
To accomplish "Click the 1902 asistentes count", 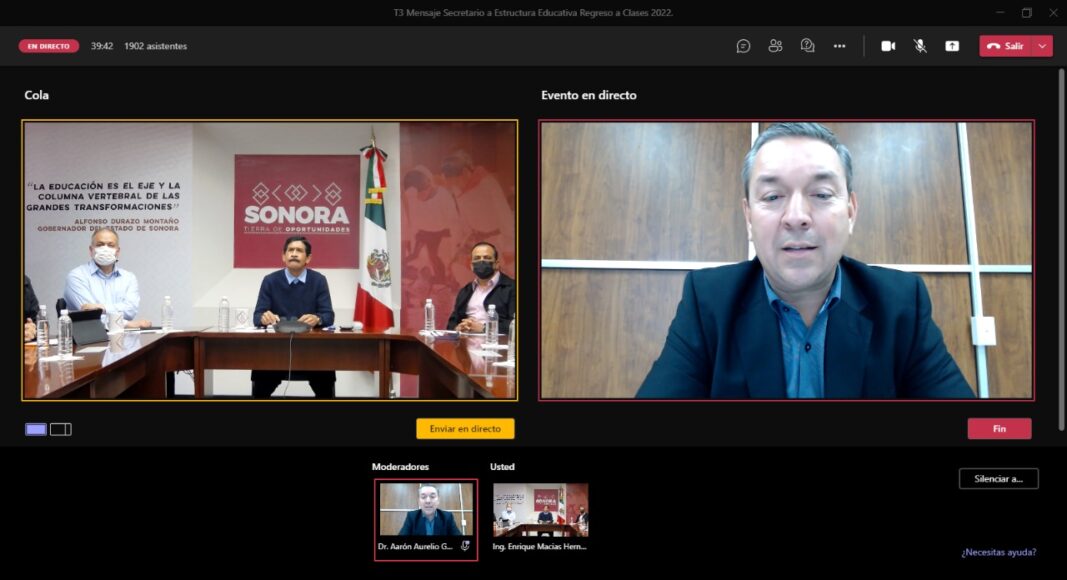I will [x=155, y=46].
